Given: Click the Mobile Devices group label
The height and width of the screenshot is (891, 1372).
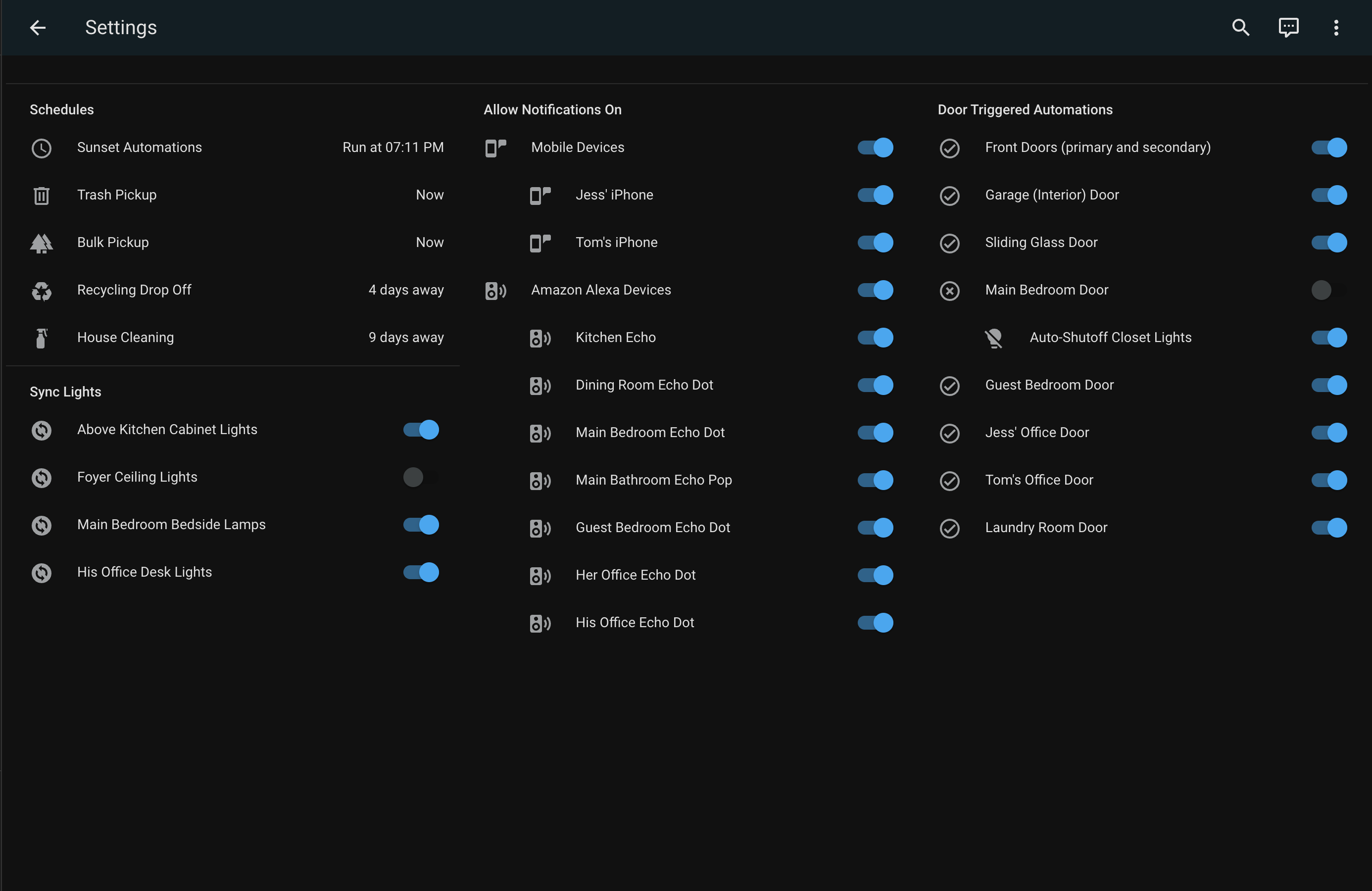Looking at the screenshot, I should [x=577, y=148].
